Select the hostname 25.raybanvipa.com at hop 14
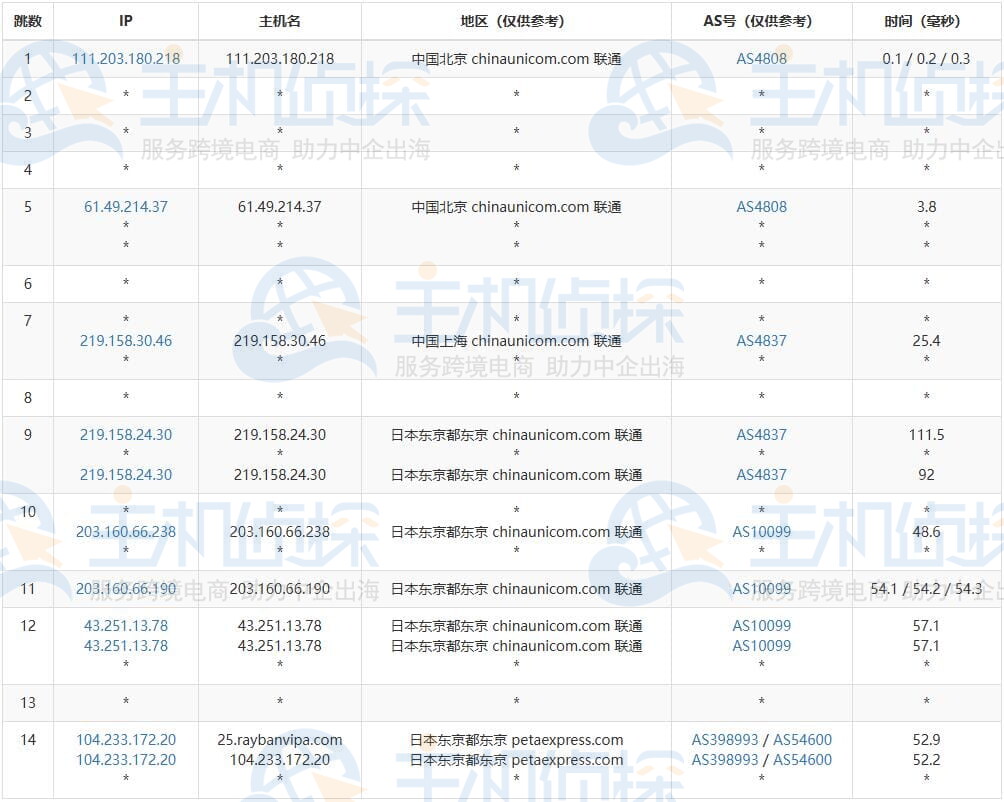 pyautogui.click(x=279, y=741)
